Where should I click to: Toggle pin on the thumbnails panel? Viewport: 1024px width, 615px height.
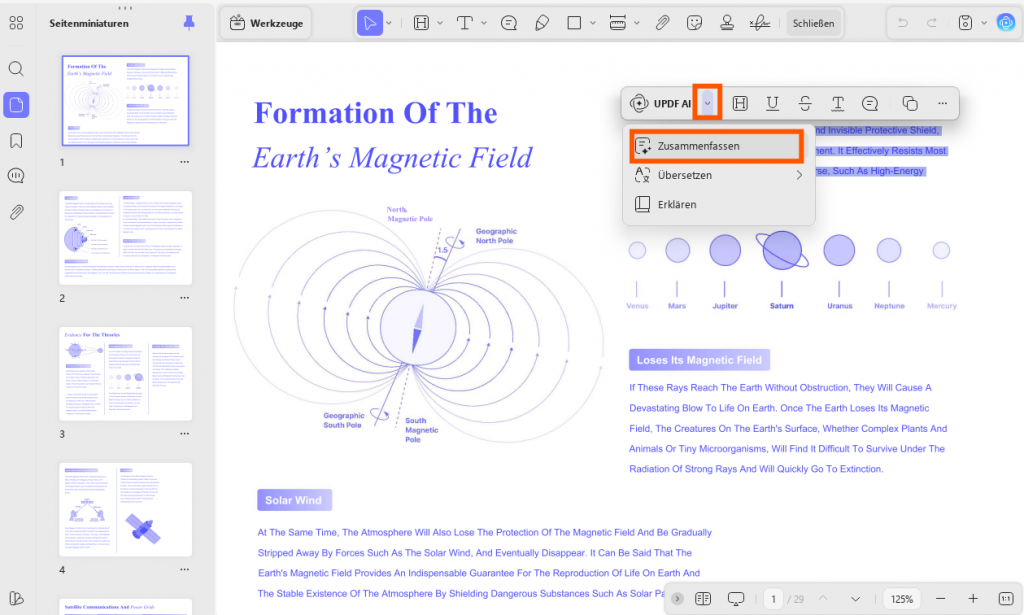(189, 23)
